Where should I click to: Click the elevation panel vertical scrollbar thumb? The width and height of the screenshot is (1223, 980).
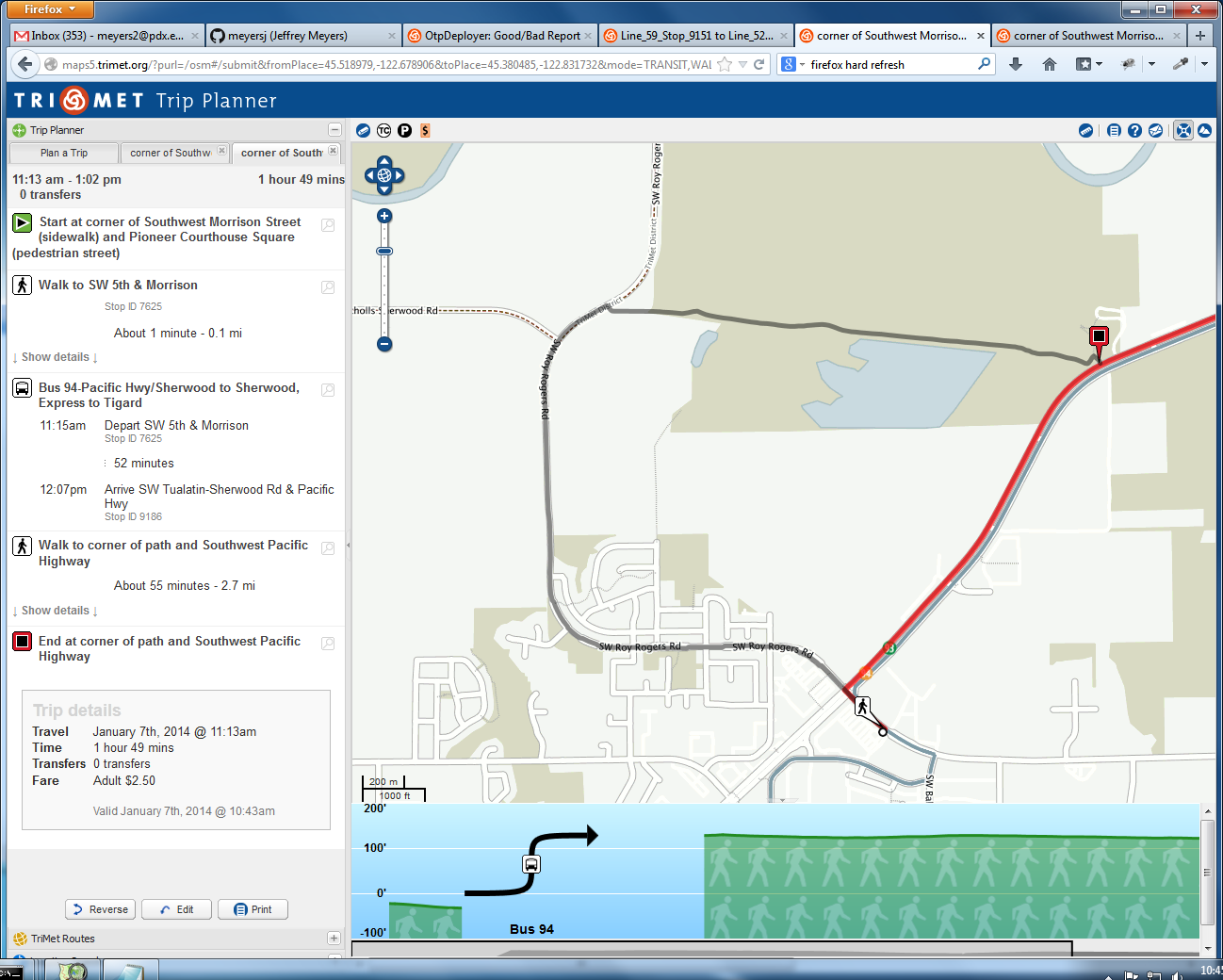(x=1208, y=873)
